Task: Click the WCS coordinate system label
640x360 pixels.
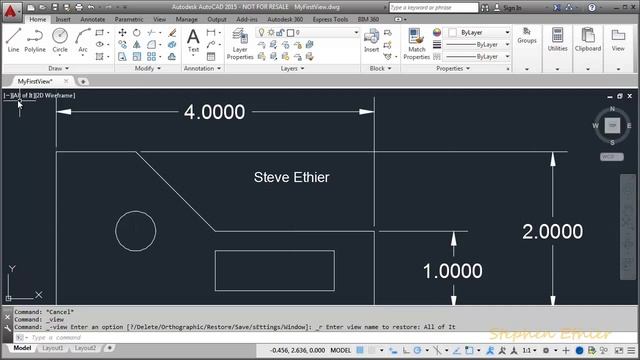Action: [x=611, y=157]
